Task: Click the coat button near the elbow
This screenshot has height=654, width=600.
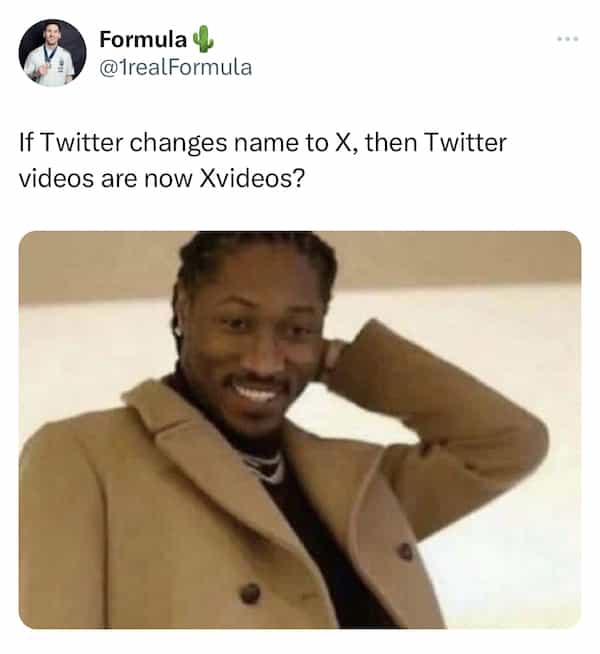Action: coord(405,551)
